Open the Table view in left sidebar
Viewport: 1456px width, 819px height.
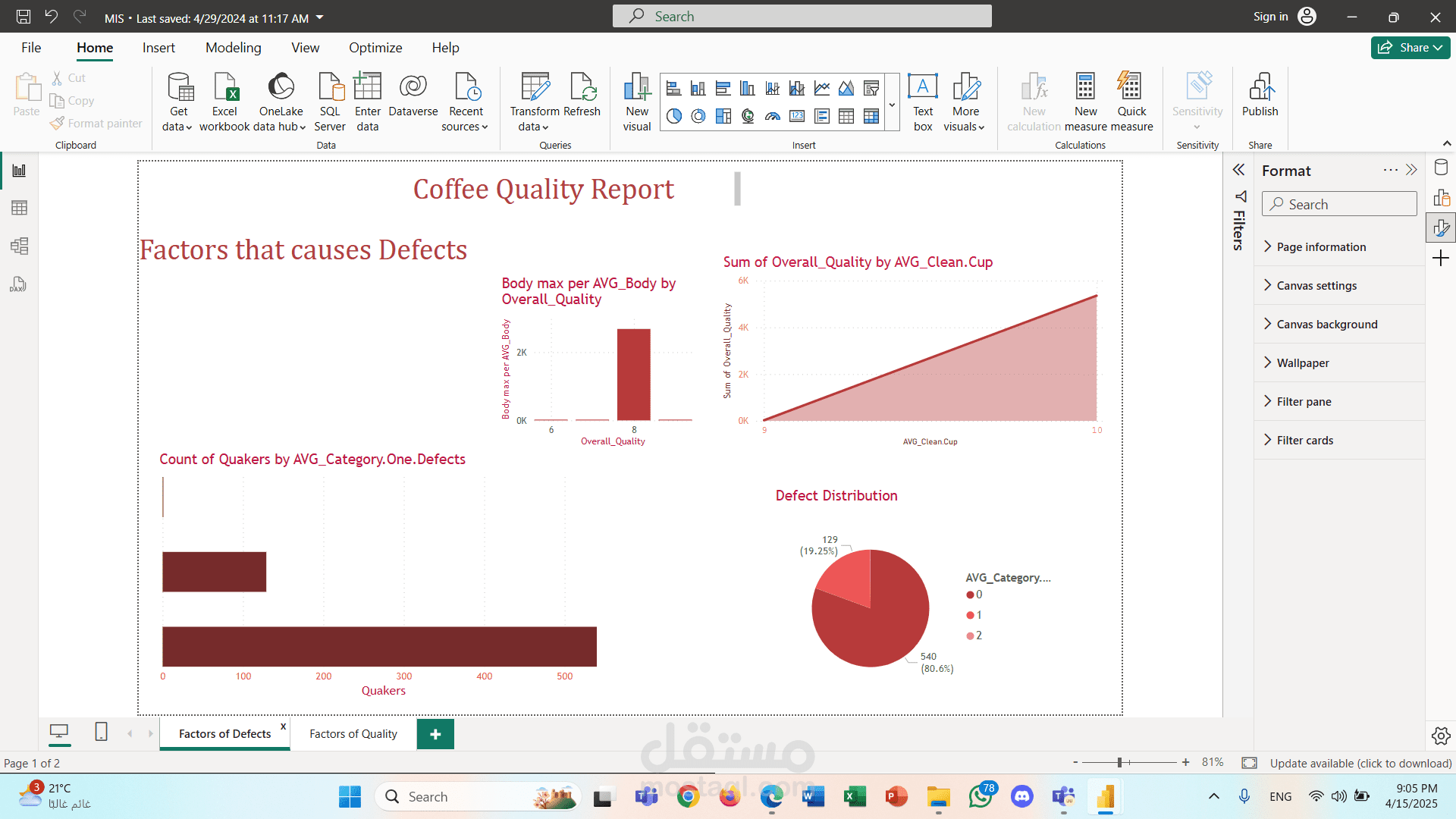click(19, 208)
